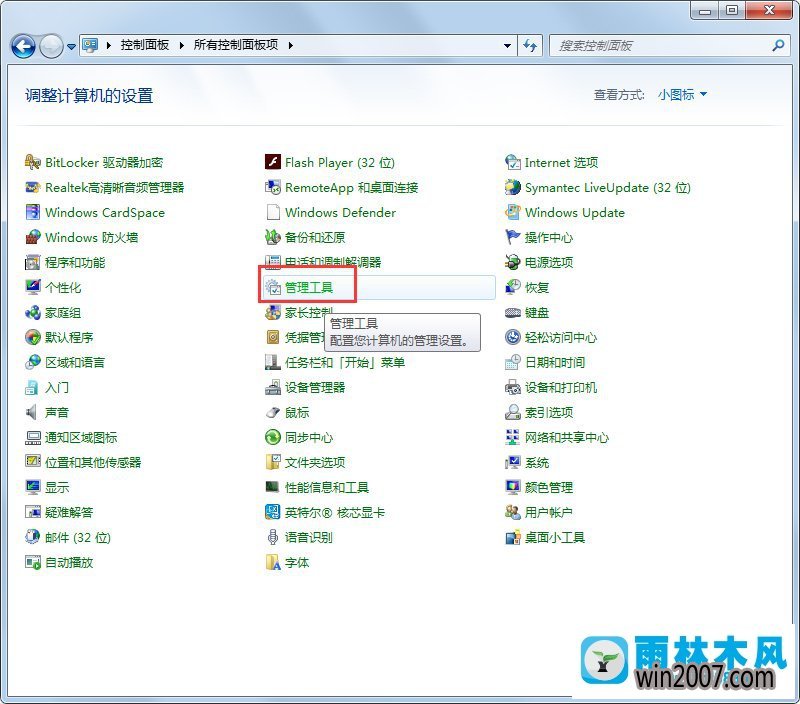This screenshot has height=704, width=800.
Task: Open 疑难解答 link
Action: [x=69, y=512]
